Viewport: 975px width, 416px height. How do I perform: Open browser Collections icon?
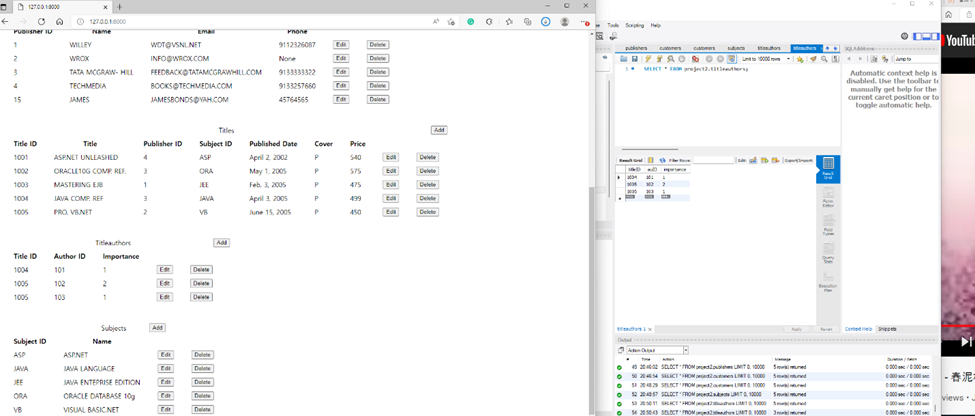tap(527, 21)
